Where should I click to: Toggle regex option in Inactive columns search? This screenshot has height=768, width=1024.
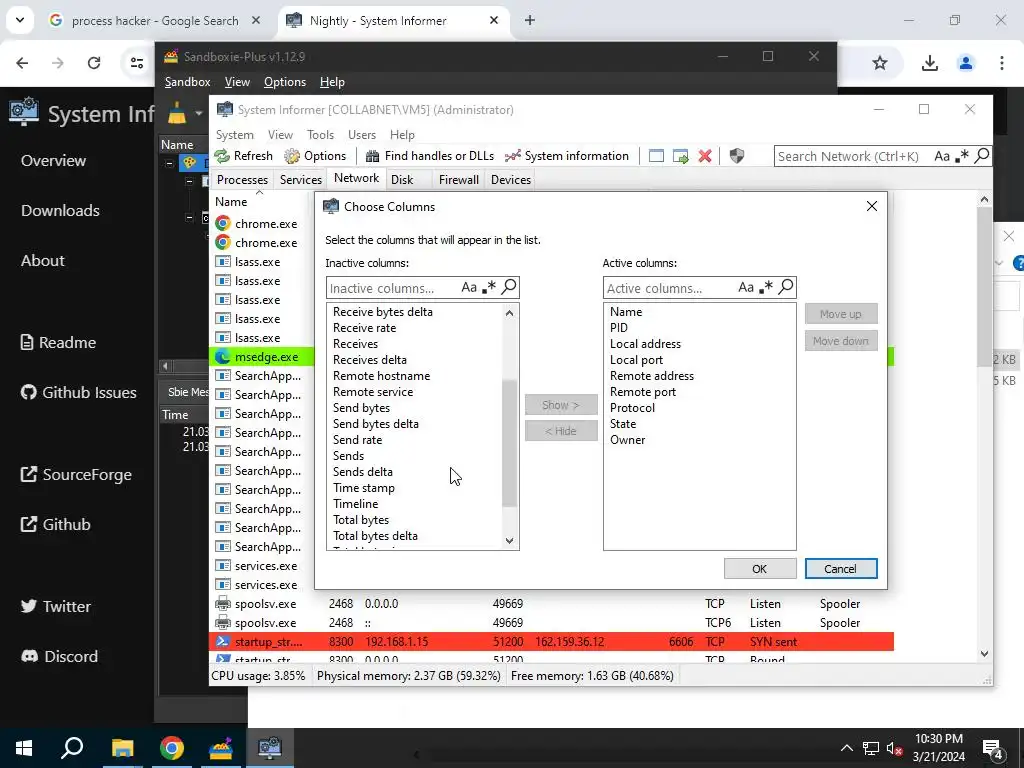click(x=488, y=287)
